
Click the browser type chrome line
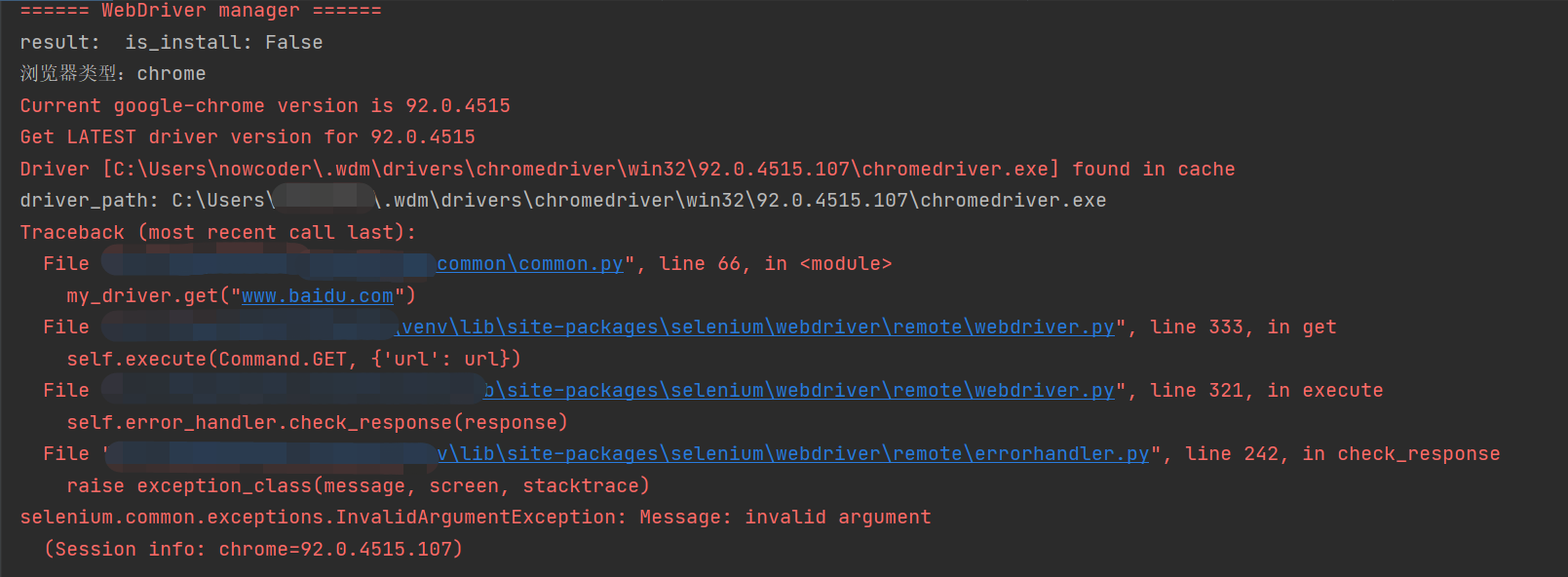point(113,74)
